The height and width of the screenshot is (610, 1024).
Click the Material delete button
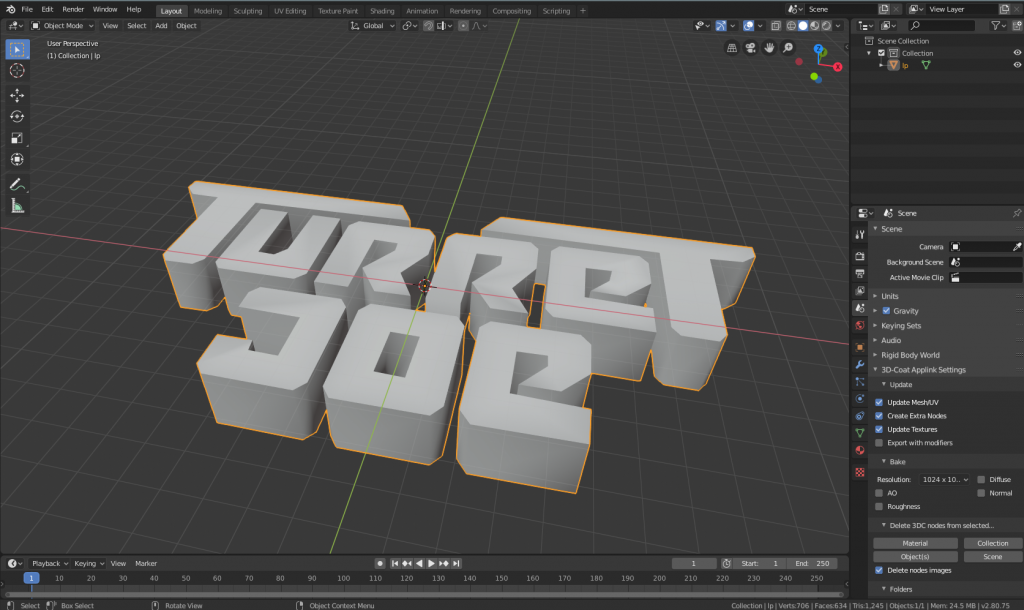[915, 543]
